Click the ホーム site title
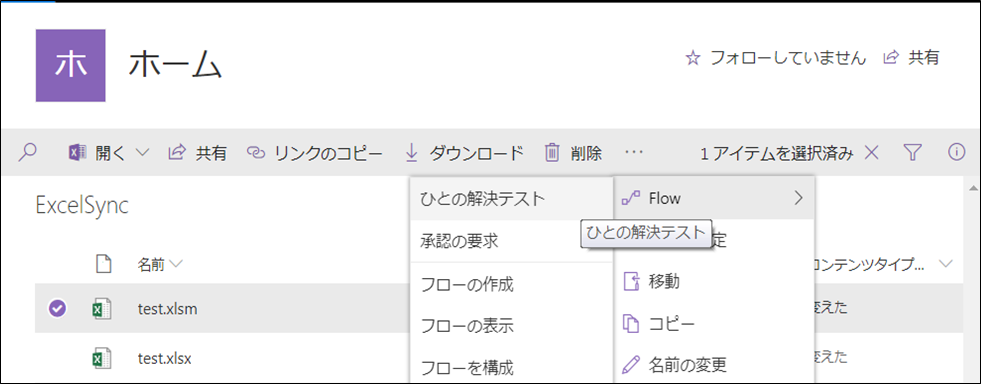This screenshot has width=981, height=384. [175, 65]
